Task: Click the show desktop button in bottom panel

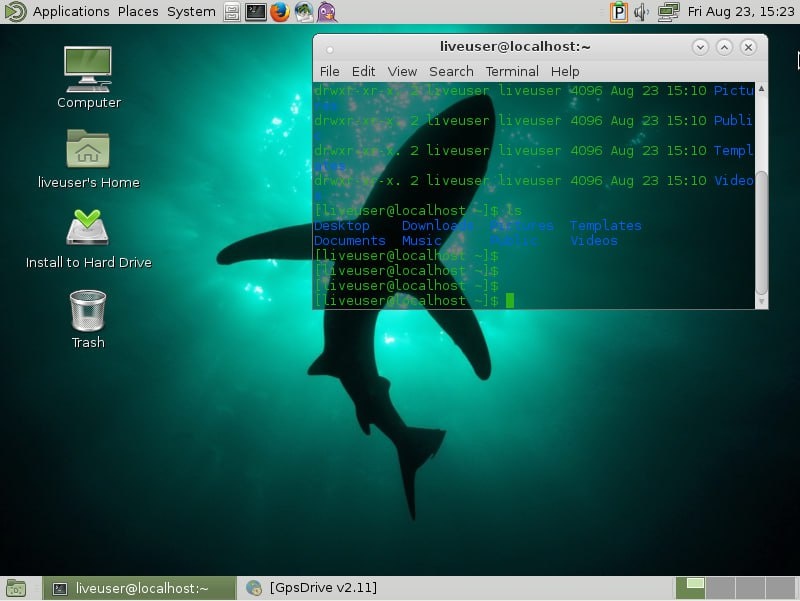Action: coord(15,589)
